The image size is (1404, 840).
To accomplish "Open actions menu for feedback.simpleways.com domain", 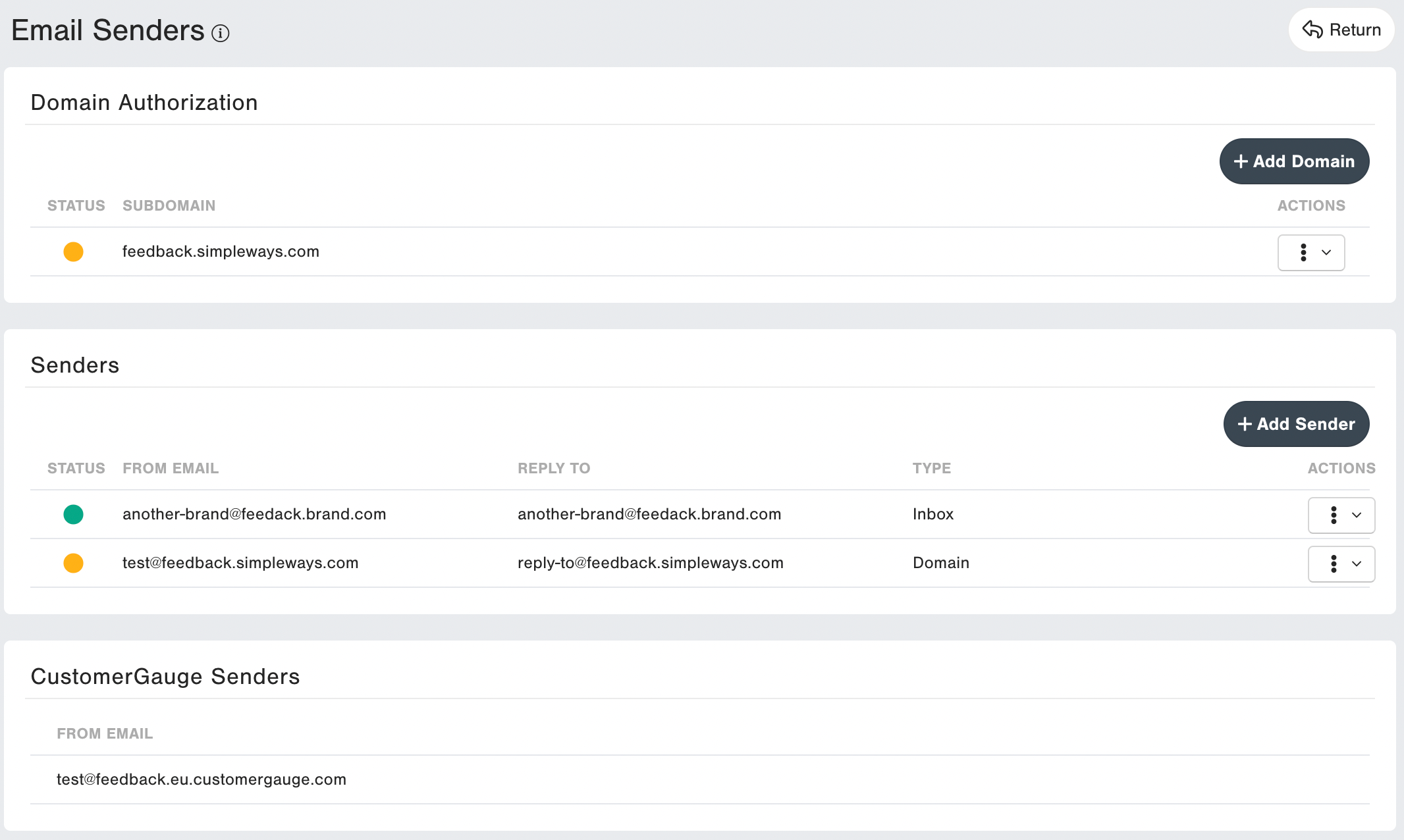I will pyautogui.click(x=1310, y=253).
